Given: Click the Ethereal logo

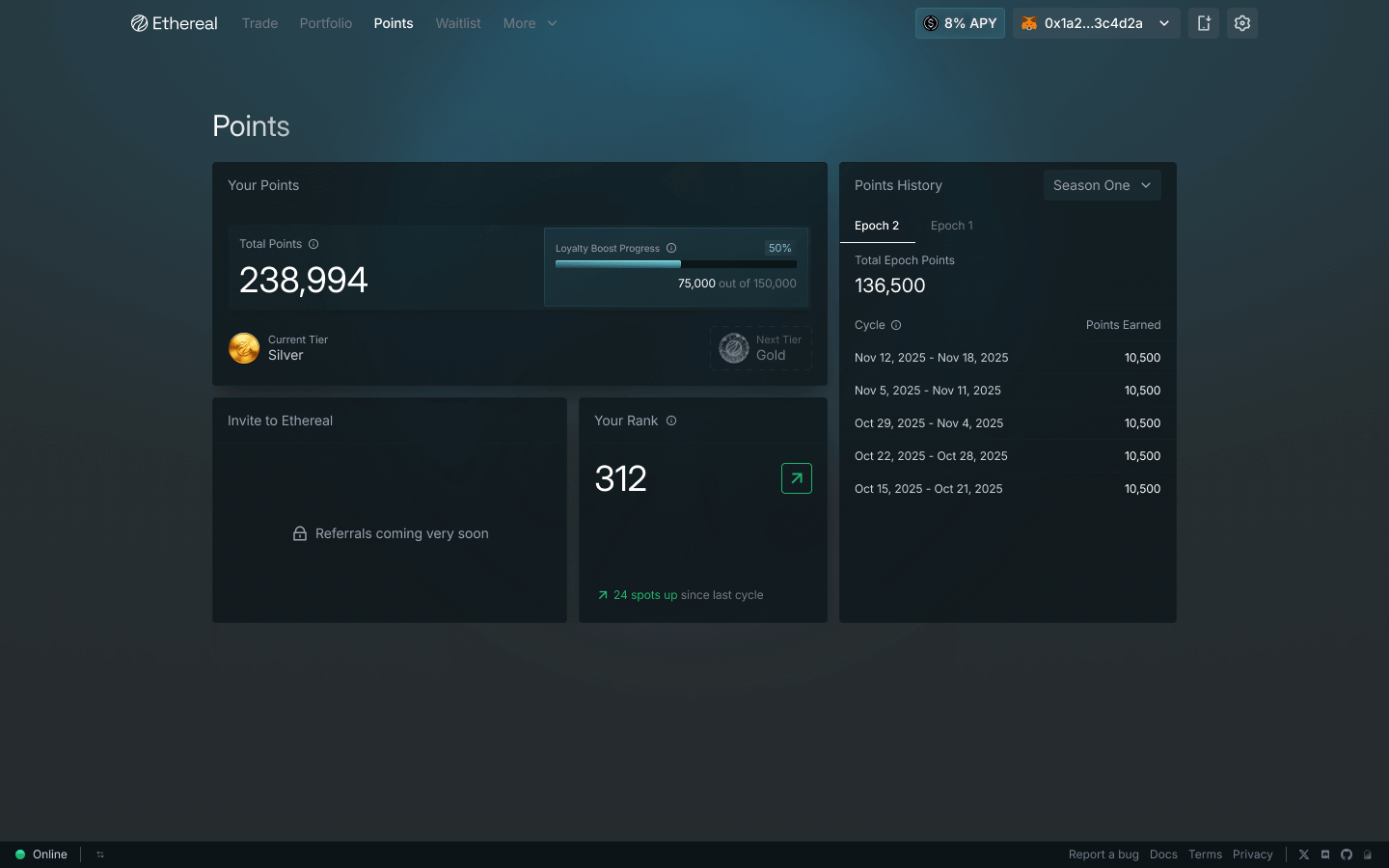Looking at the screenshot, I should pyautogui.click(x=174, y=22).
